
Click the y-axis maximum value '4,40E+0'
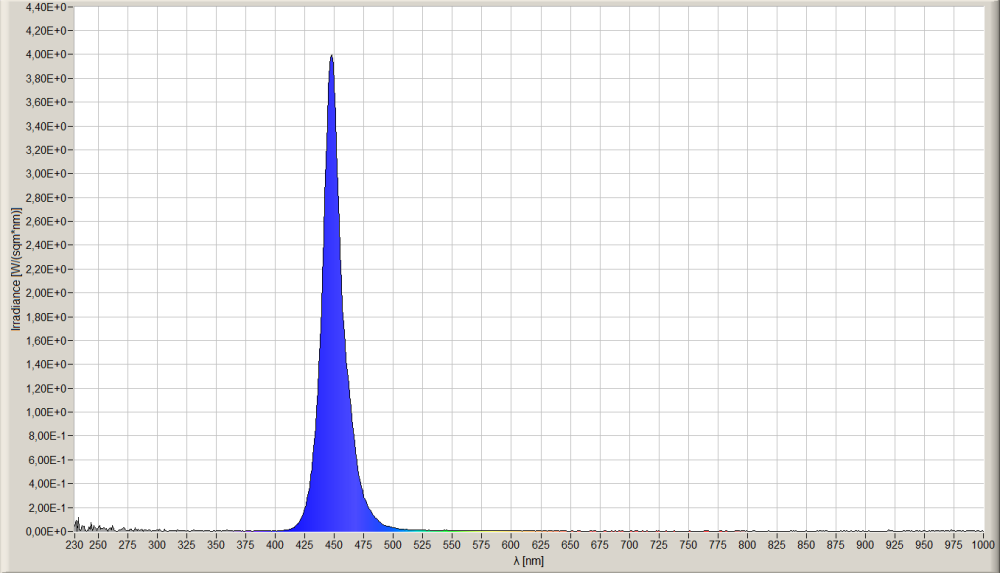point(47,7)
